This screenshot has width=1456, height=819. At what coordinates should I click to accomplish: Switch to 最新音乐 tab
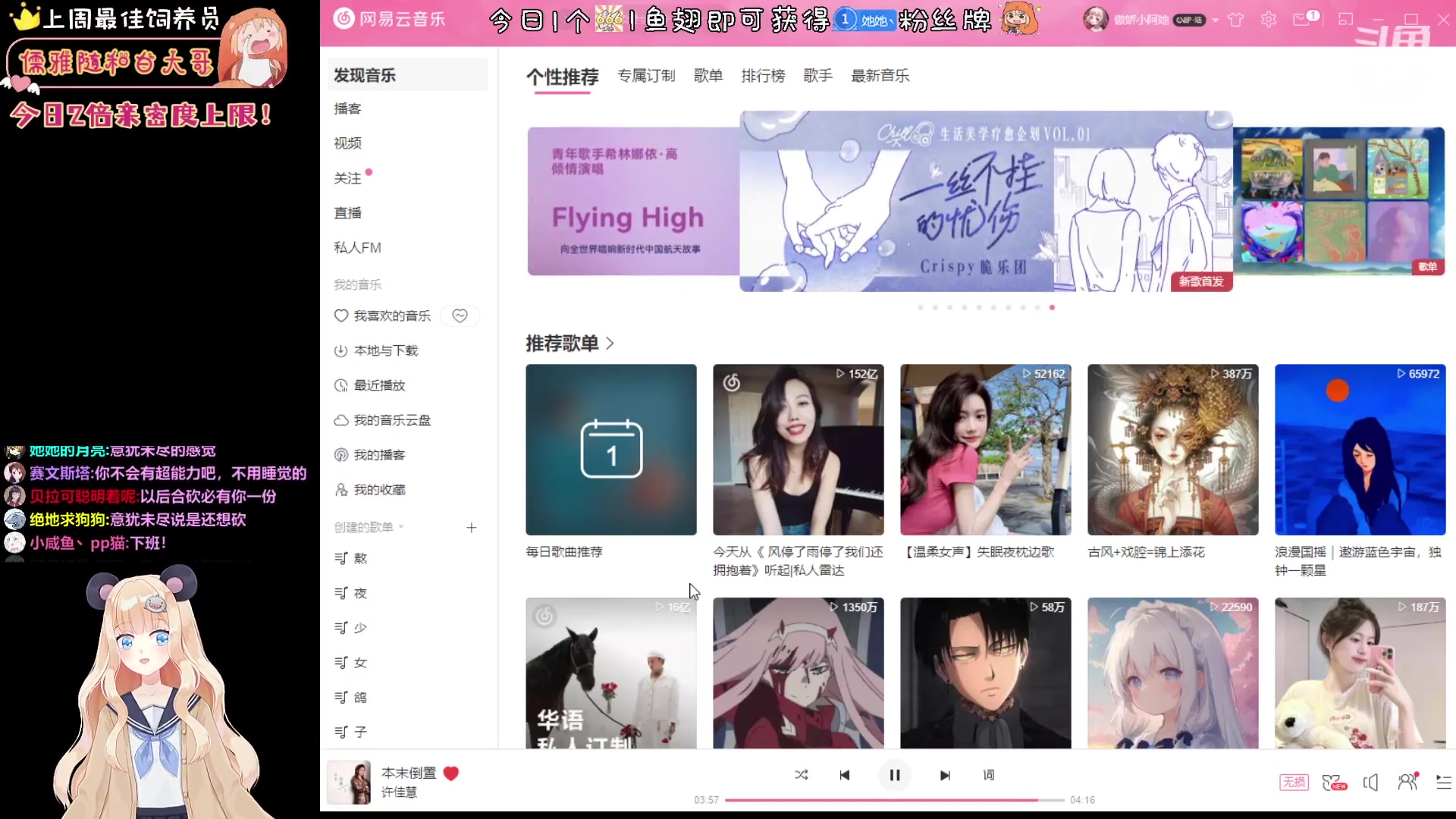point(880,75)
